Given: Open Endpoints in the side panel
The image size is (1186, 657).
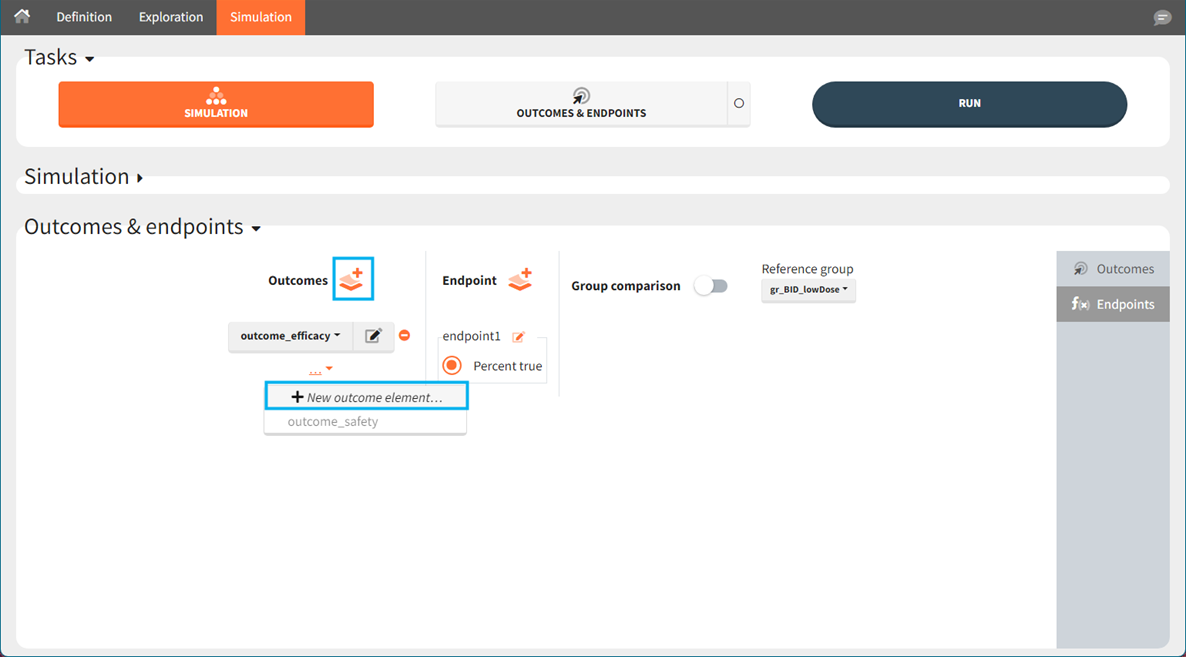Looking at the screenshot, I should [1112, 304].
